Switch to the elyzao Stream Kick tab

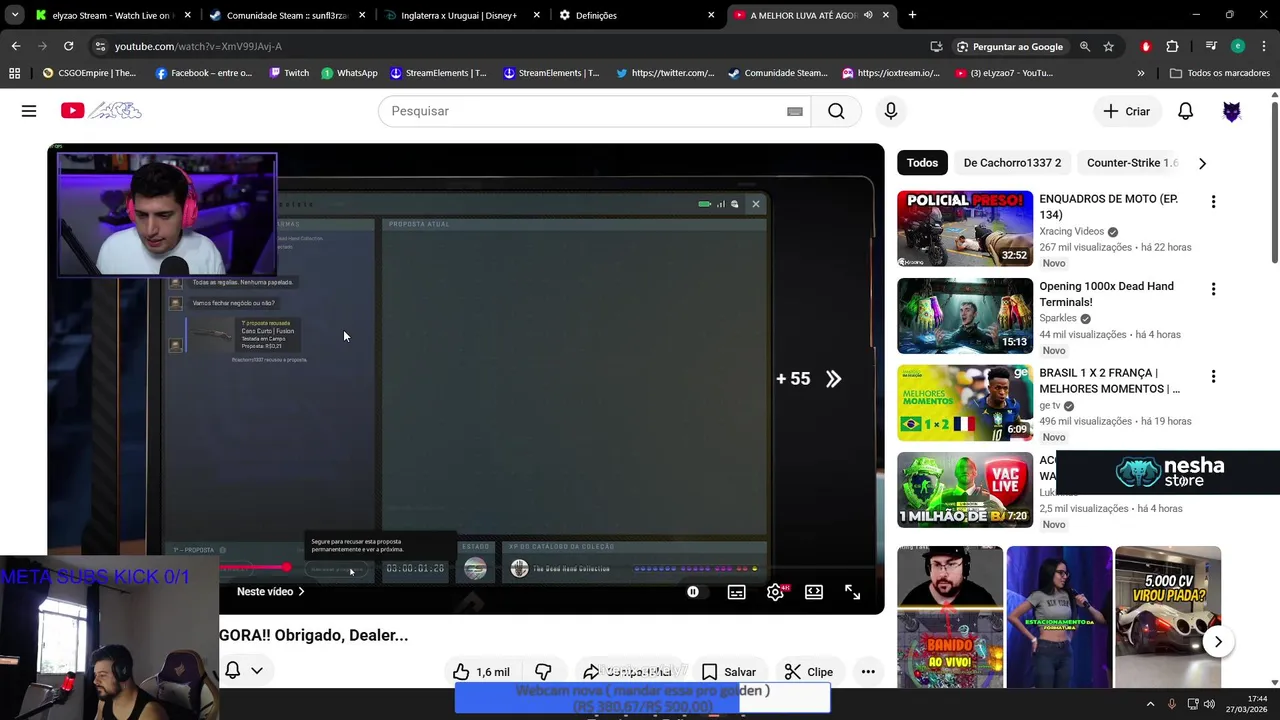[112, 15]
